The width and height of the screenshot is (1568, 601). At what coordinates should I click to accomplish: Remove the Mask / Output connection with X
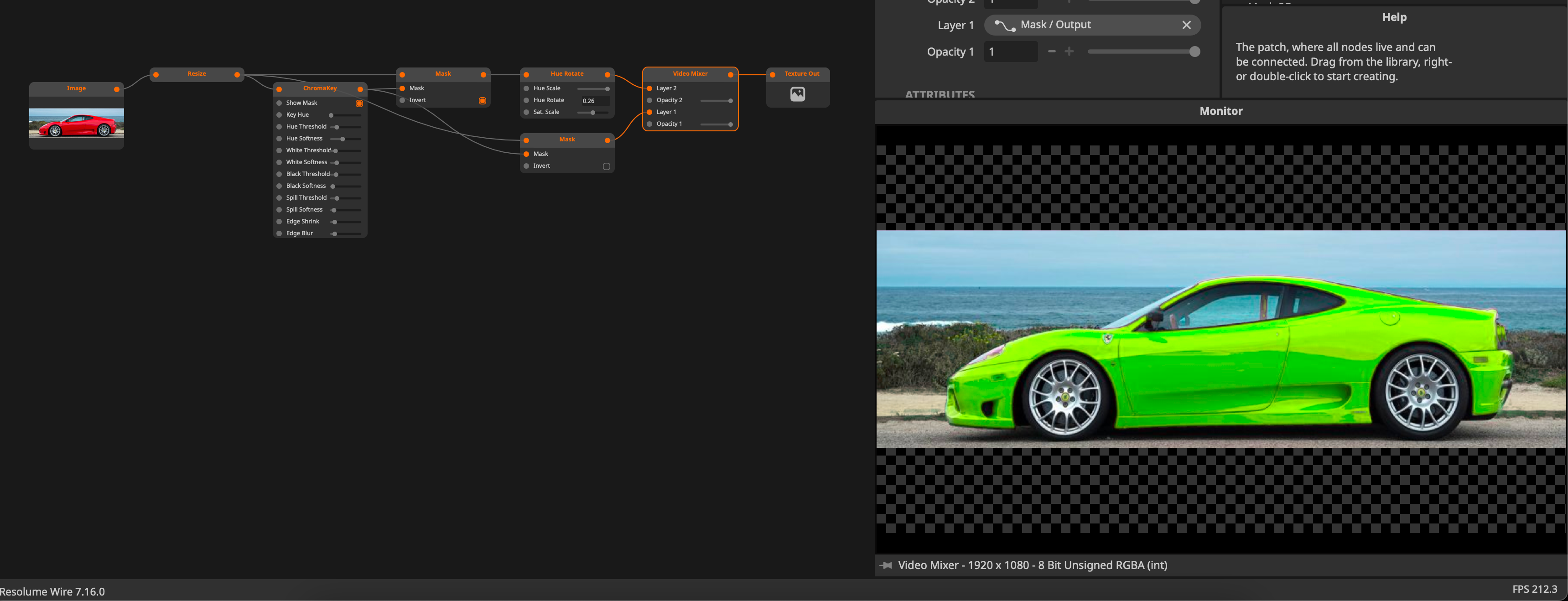point(1186,25)
